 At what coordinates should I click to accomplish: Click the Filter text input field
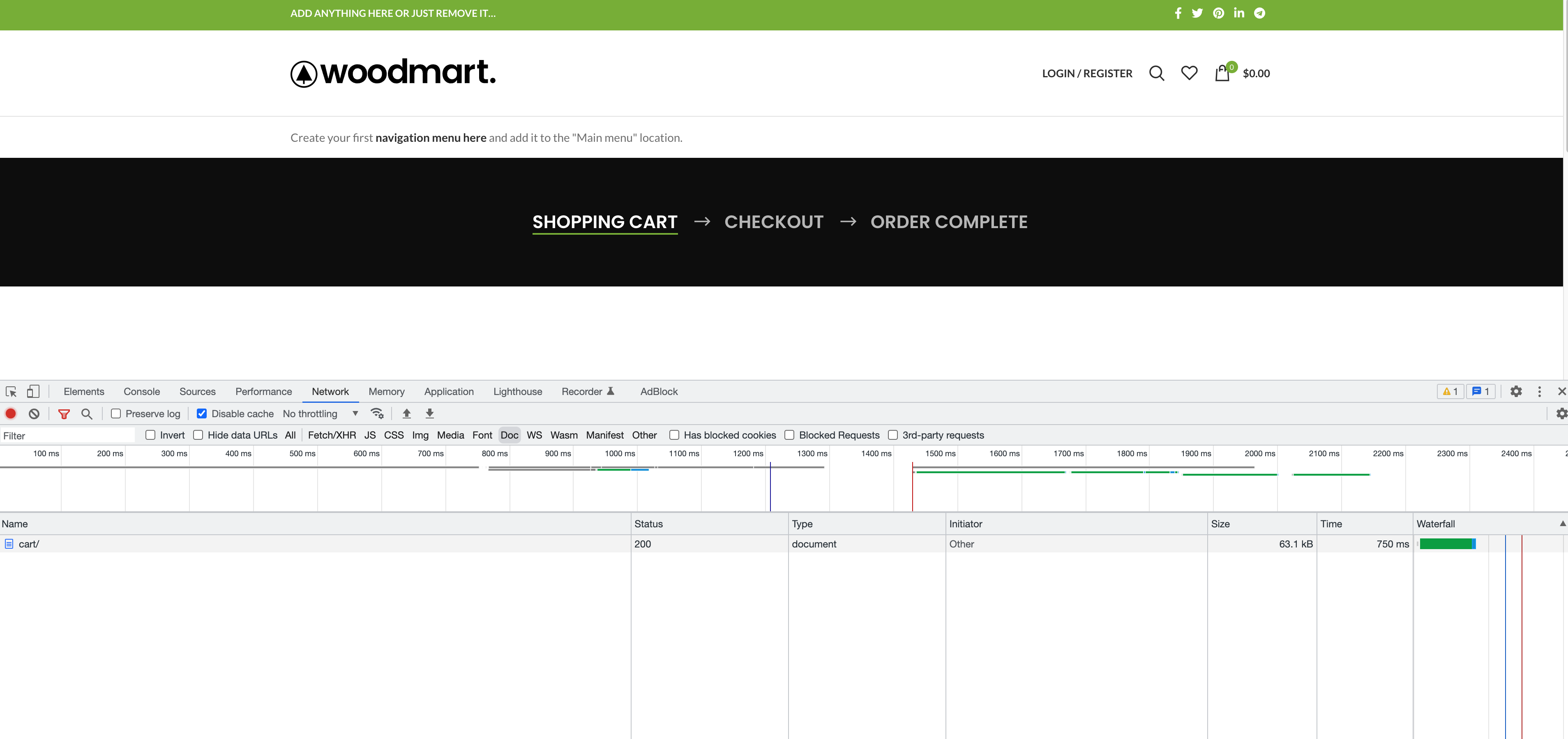coord(67,435)
